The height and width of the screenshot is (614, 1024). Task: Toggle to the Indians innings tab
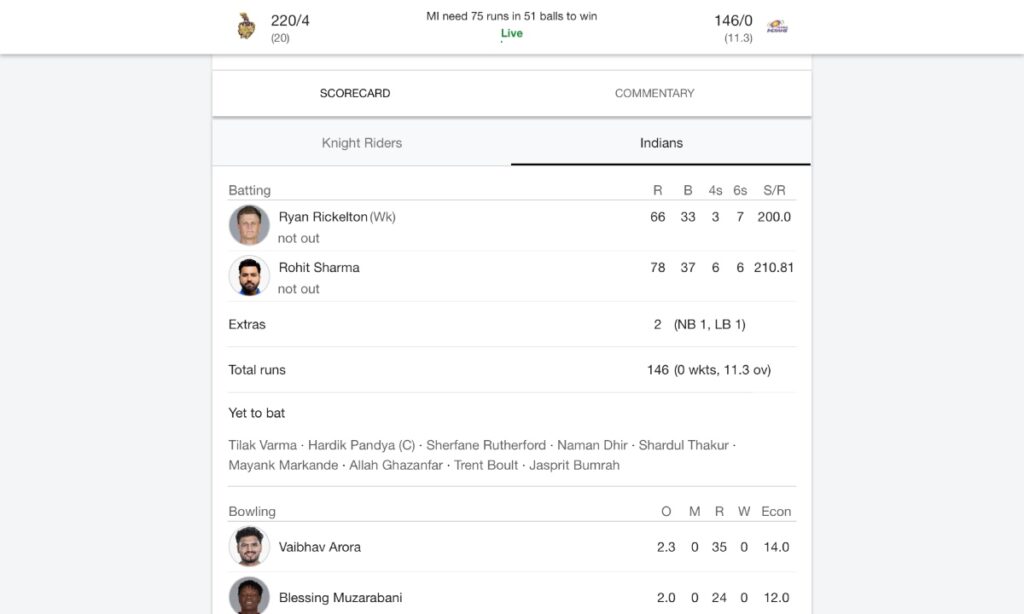point(661,142)
